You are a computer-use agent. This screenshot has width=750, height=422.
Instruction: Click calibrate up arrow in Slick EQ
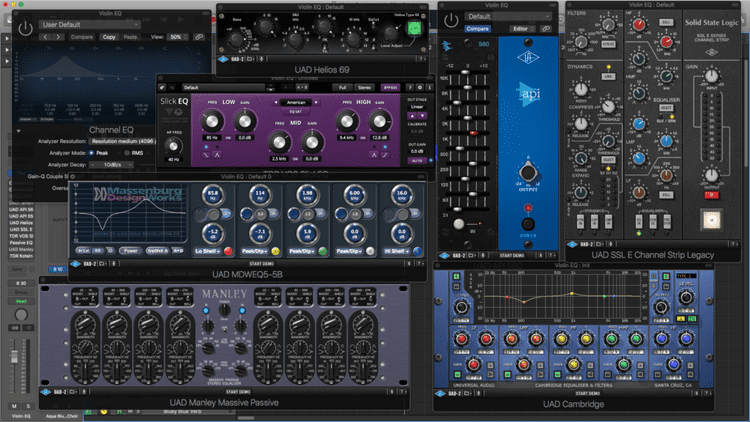pos(412,116)
